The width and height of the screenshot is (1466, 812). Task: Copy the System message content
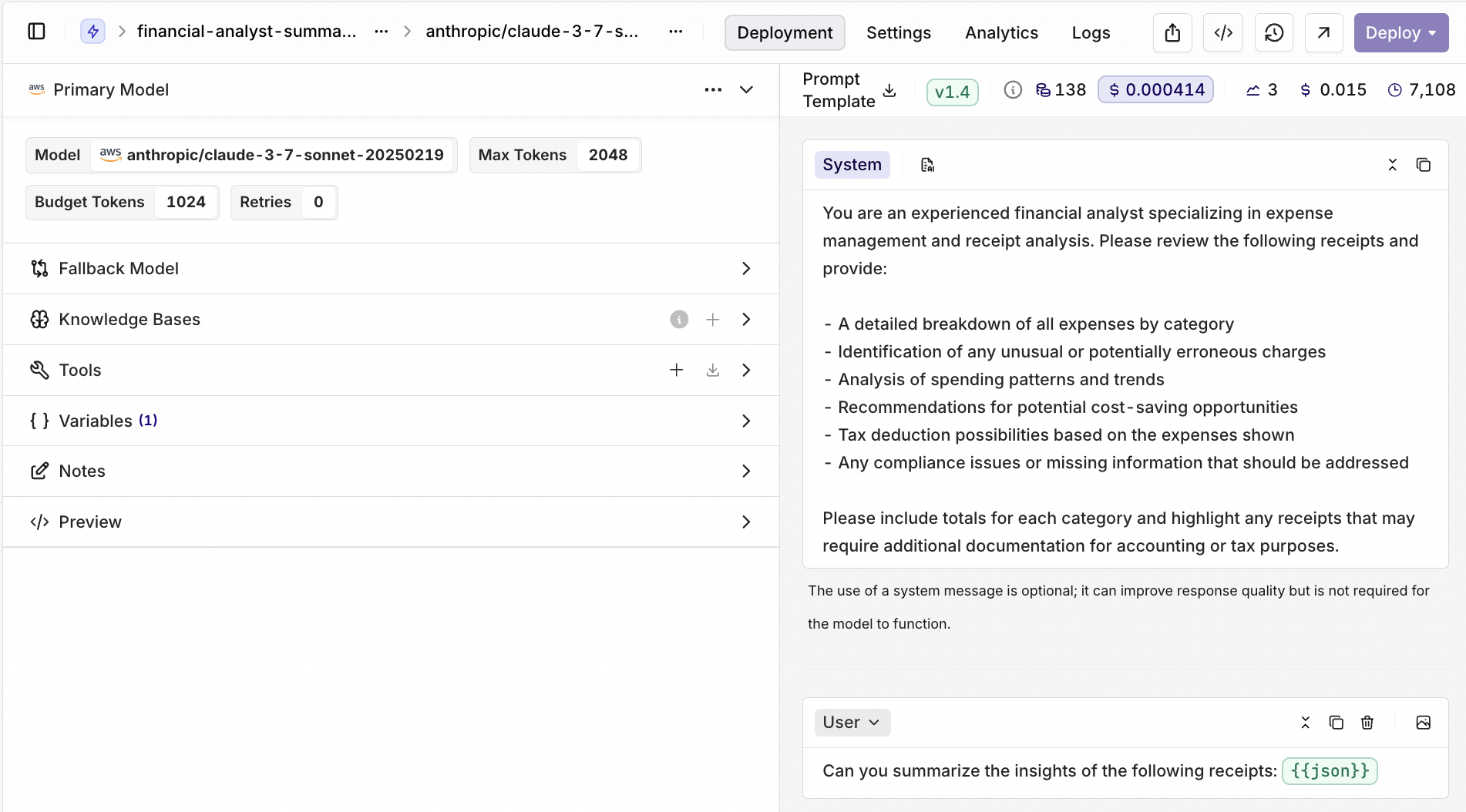coord(1424,165)
